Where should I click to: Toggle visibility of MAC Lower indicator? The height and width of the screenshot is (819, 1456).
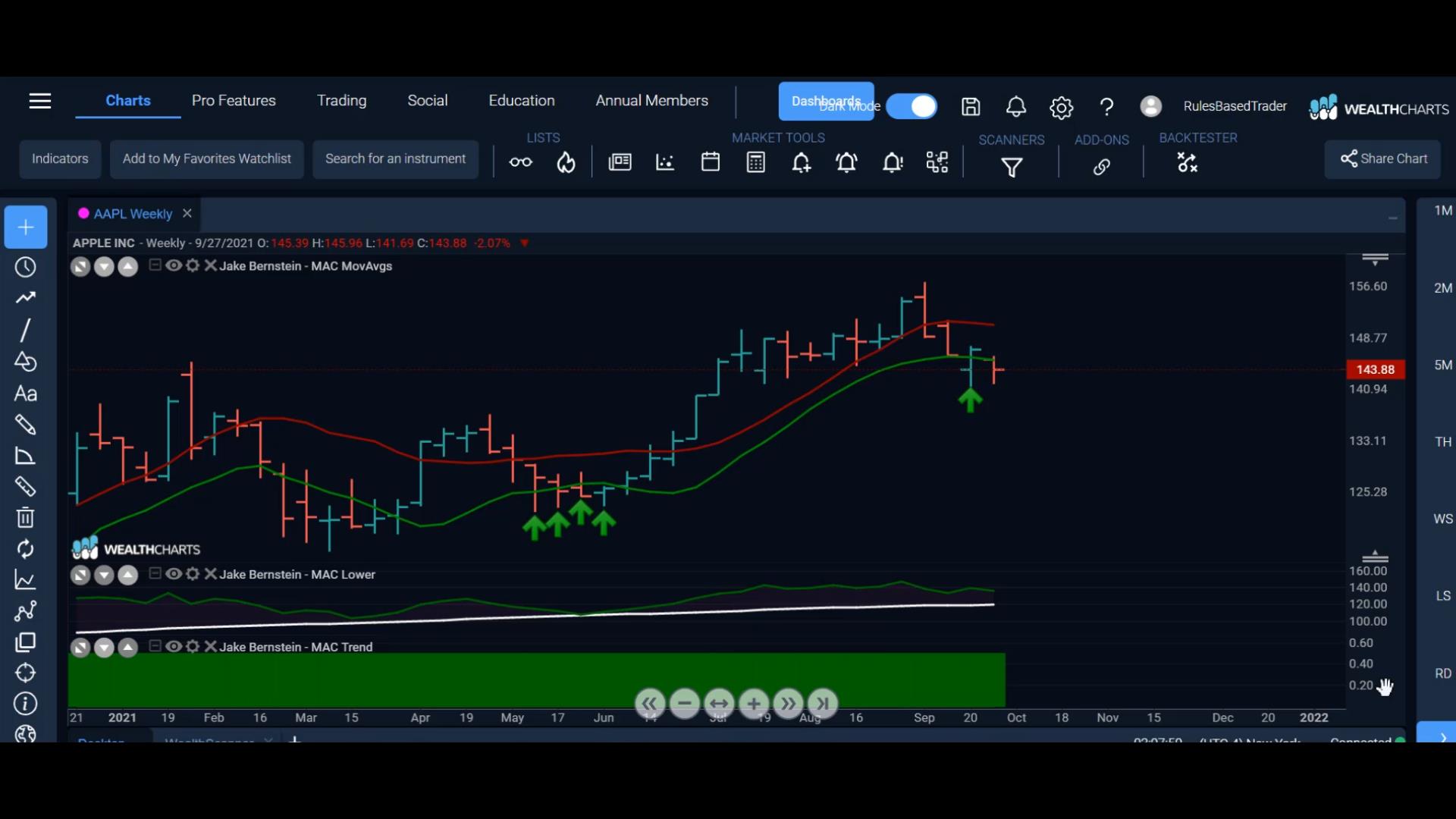pos(174,574)
